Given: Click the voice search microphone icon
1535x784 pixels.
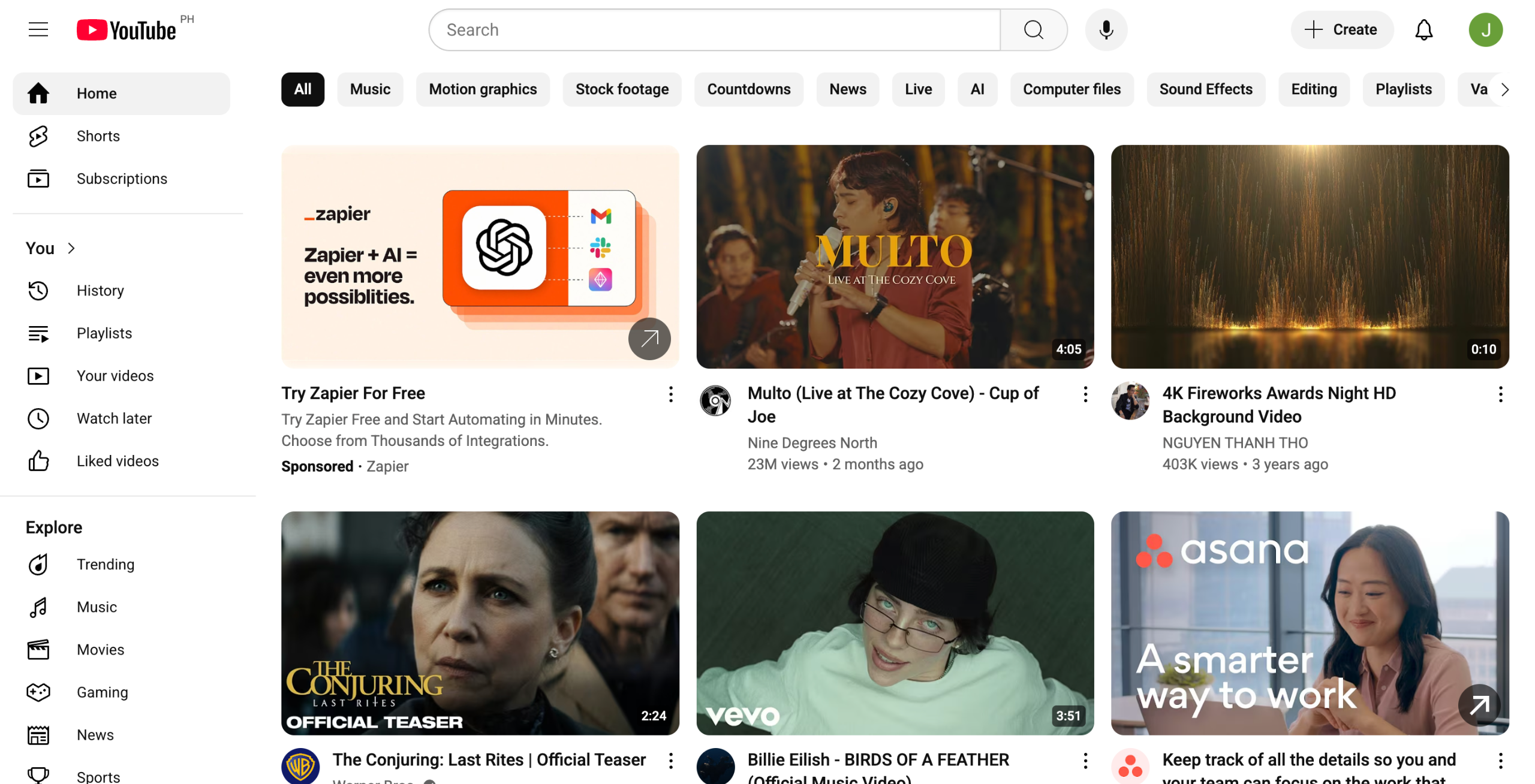Looking at the screenshot, I should click(1106, 29).
